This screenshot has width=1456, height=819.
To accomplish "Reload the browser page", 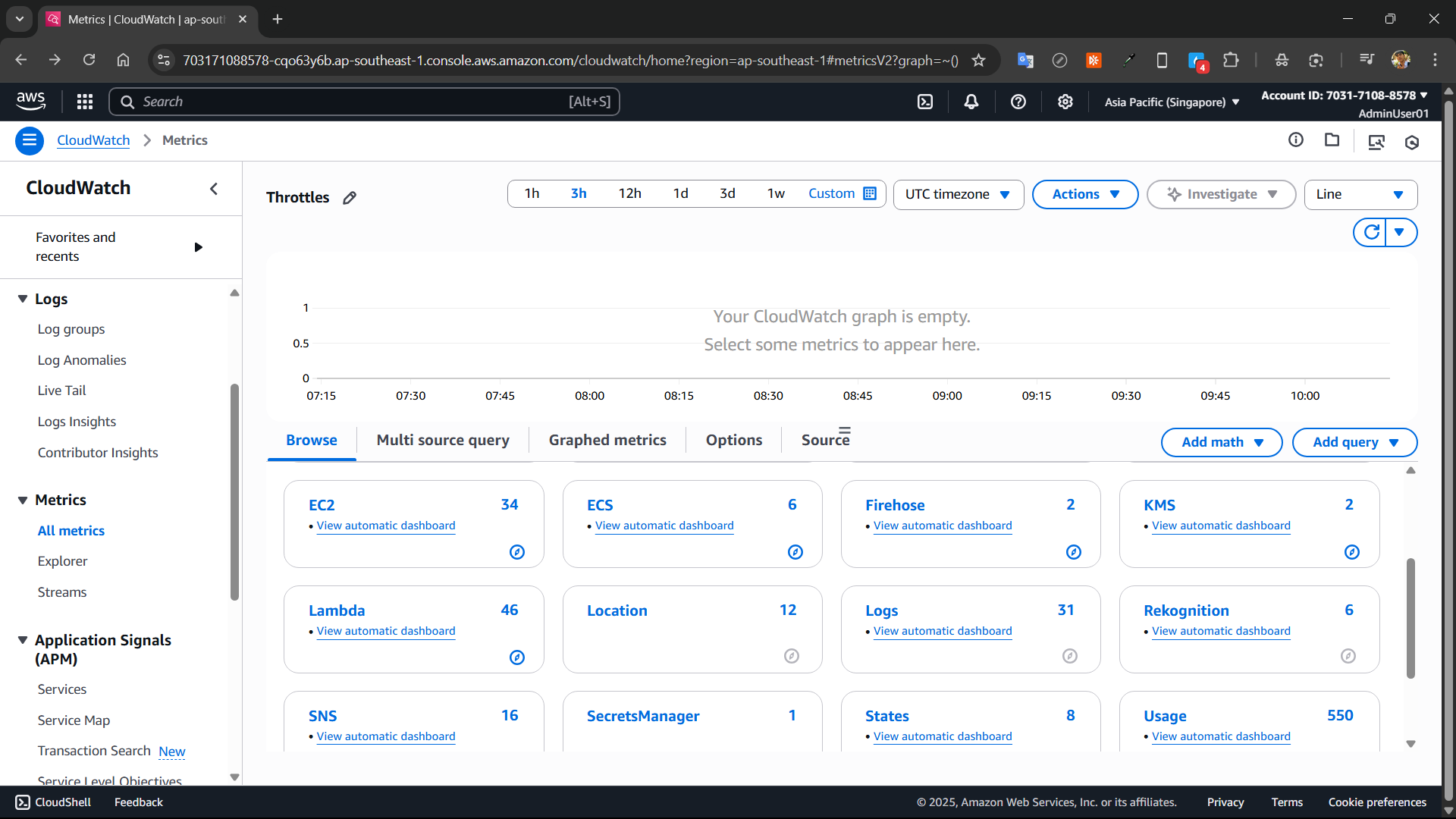I will coord(89,60).
